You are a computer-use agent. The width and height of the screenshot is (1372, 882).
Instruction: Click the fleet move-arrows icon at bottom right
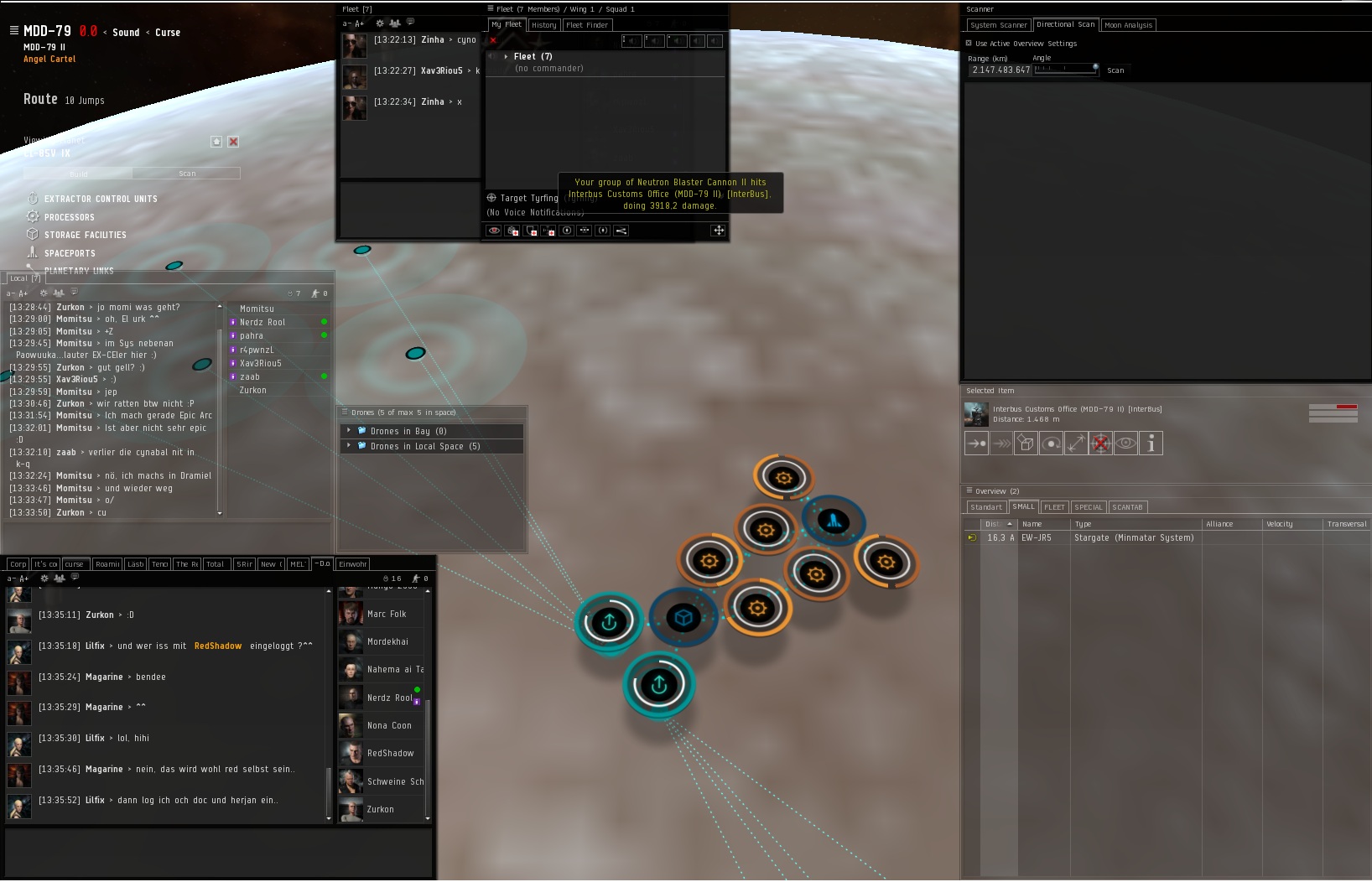719,231
